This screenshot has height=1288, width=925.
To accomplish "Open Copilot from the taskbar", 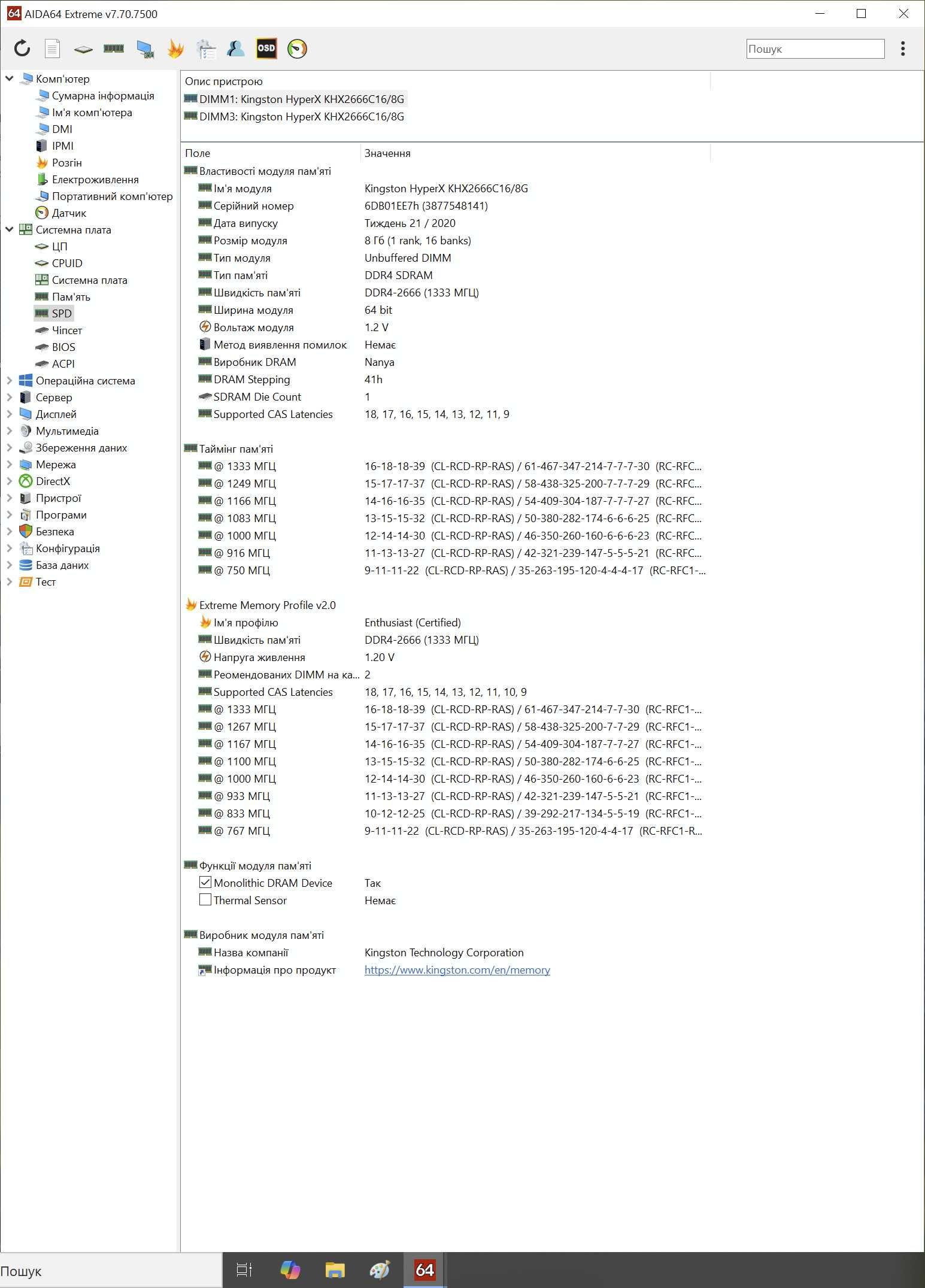I will point(290,1269).
